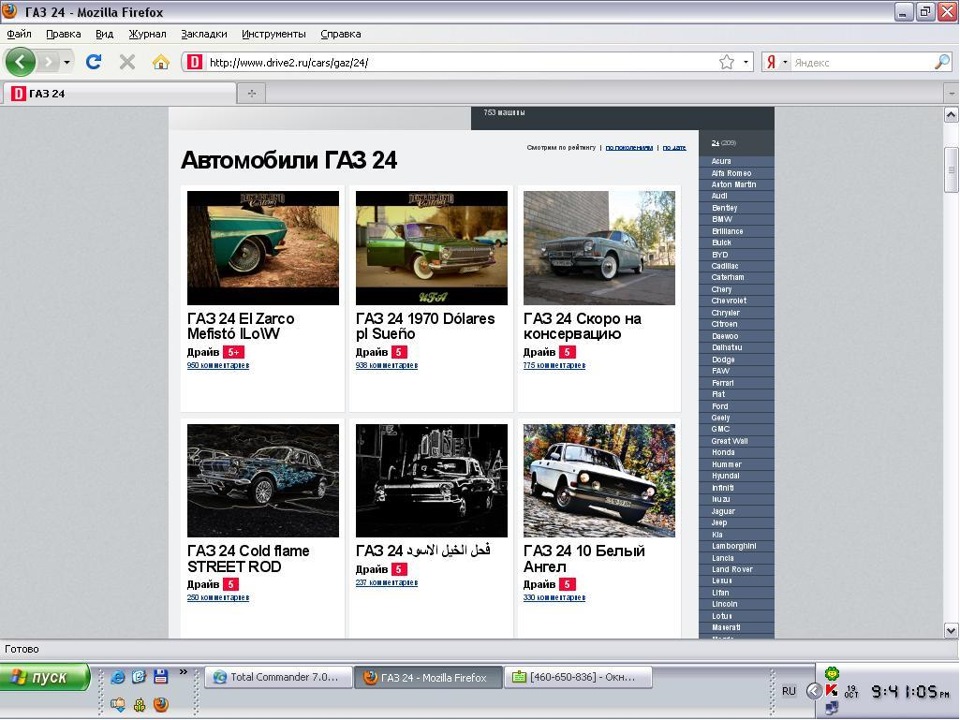The image size is (960, 720).
Task: Click the green flower ICQ tray icon
Action: [831, 674]
